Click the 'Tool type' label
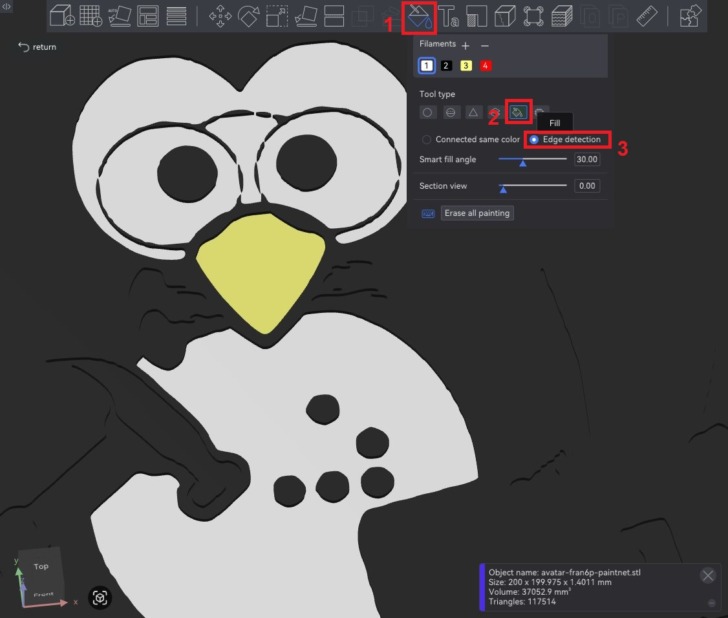 437,94
